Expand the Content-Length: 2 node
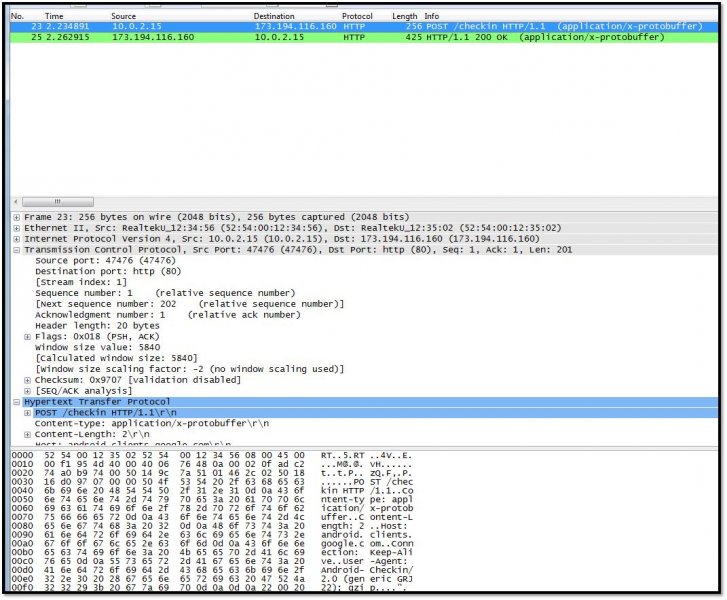 [x=27, y=434]
